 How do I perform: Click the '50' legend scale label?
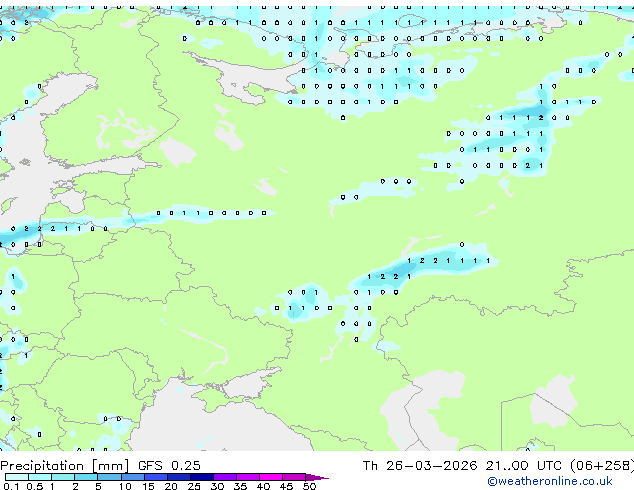tap(310, 486)
